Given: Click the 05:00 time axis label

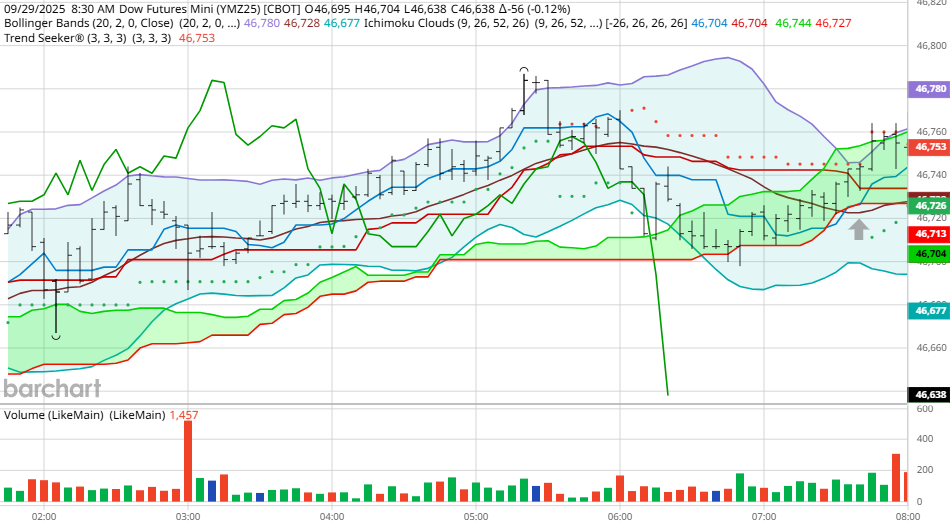Looking at the screenshot, I should pos(476,516).
